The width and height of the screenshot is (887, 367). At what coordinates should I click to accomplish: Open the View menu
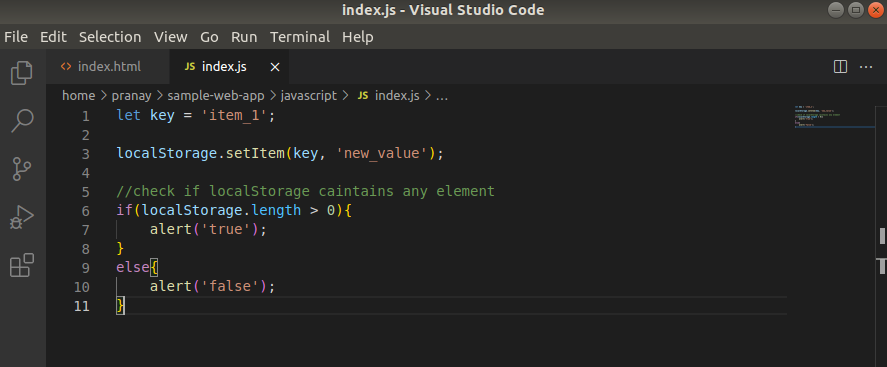tap(170, 37)
